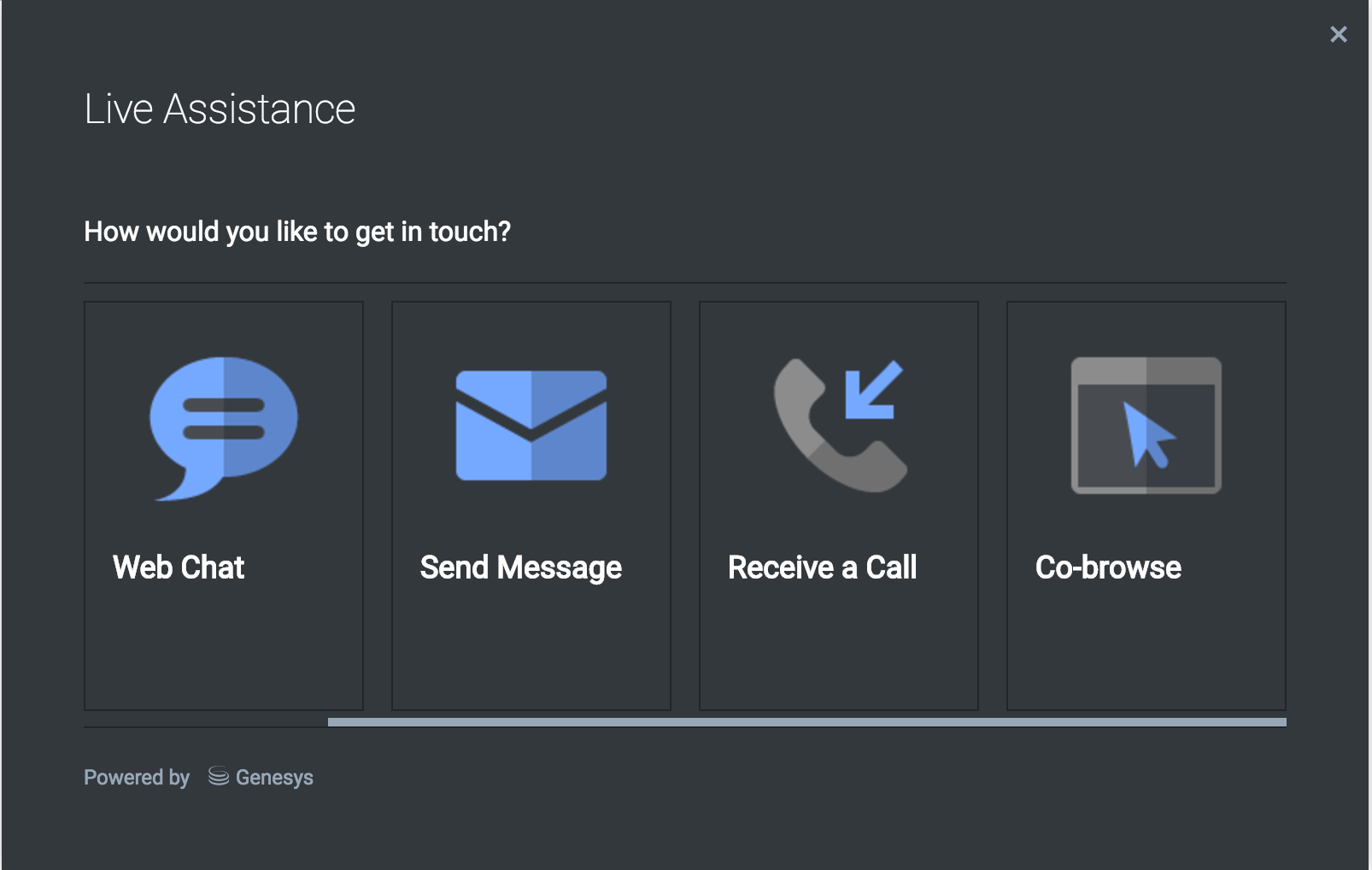Click the 'Powered by' footer text

coord(137,778)
